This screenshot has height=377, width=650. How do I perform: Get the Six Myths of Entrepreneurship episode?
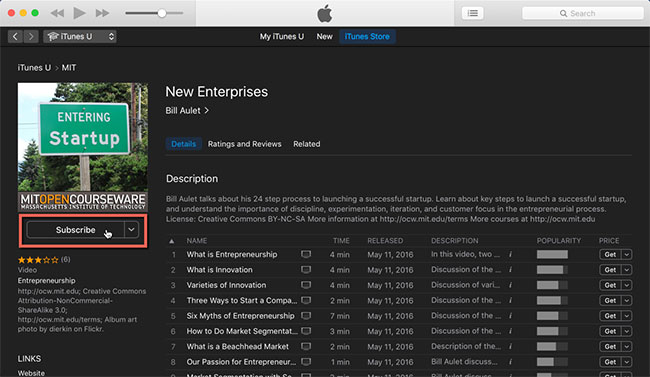tap(610, 316)
